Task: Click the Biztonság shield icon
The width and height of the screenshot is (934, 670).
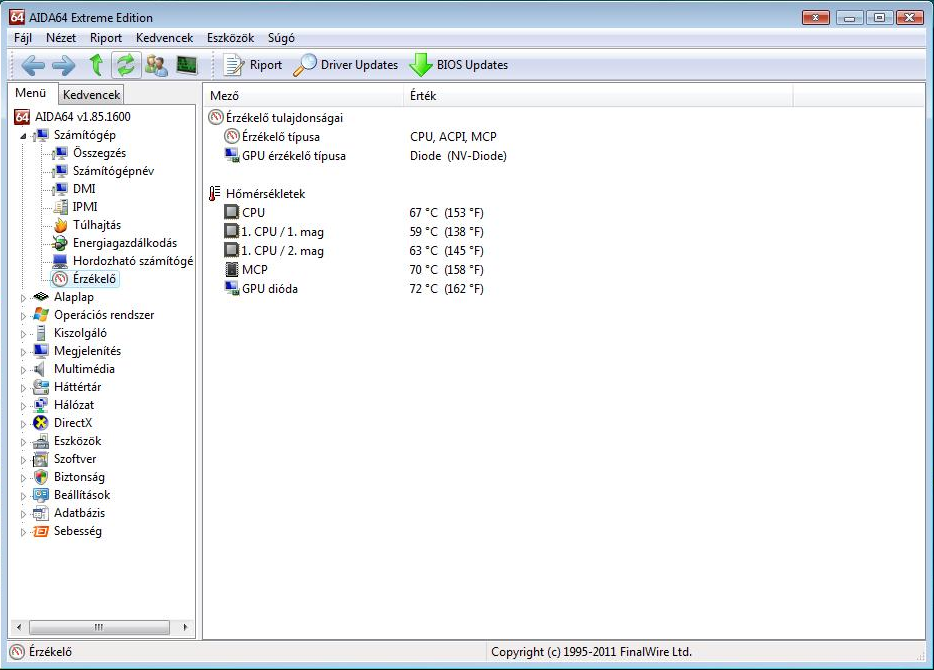Action: [41, 477]
